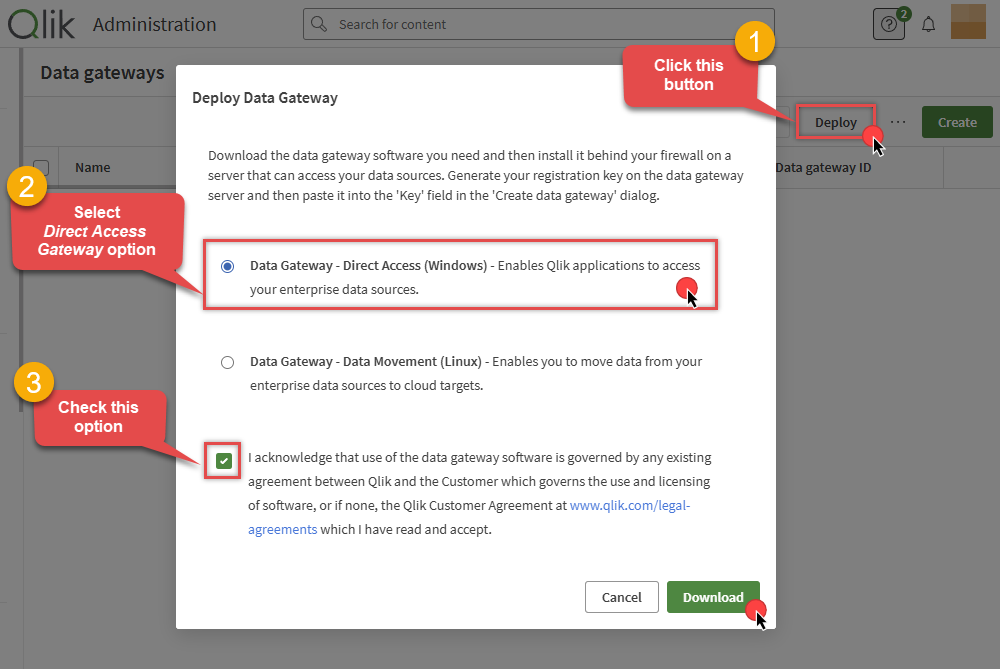1000x669 pixels.
Task: Click the numbered badge labeled 1
Action: point(756,41)
